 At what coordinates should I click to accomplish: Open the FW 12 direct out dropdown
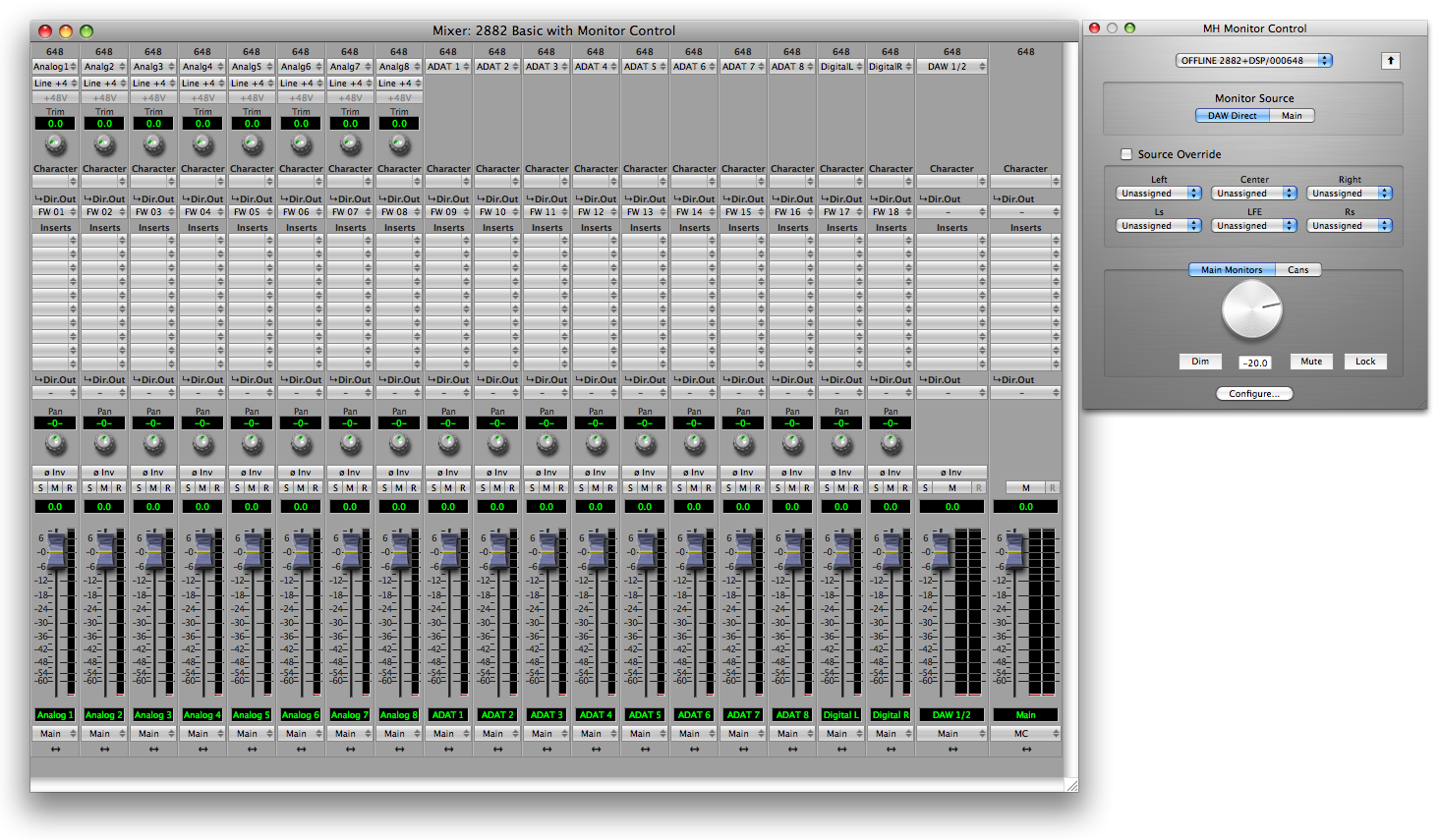point(596,212)
